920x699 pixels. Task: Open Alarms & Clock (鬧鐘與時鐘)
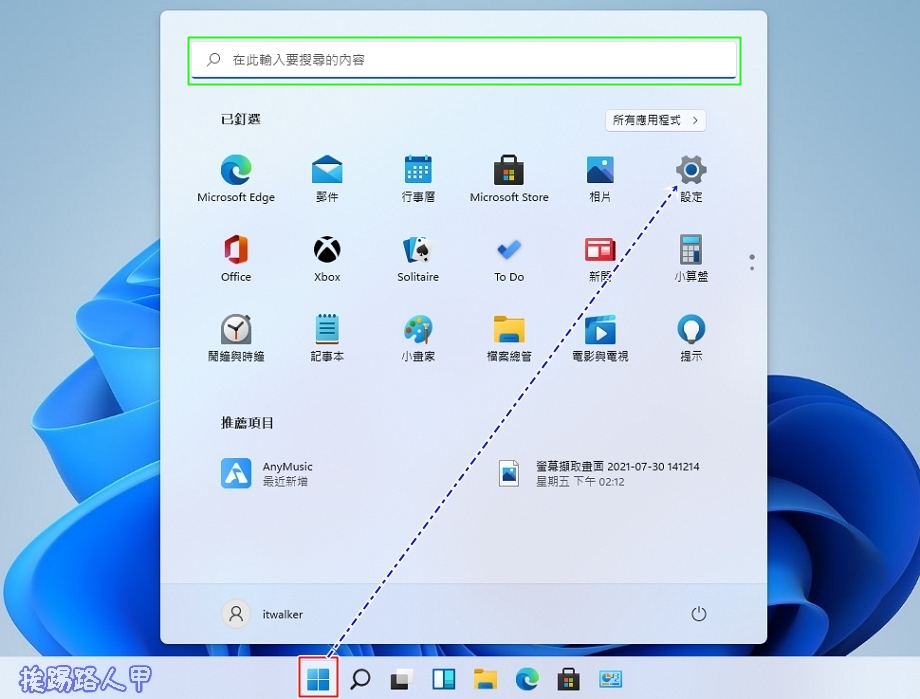point(236,337)
